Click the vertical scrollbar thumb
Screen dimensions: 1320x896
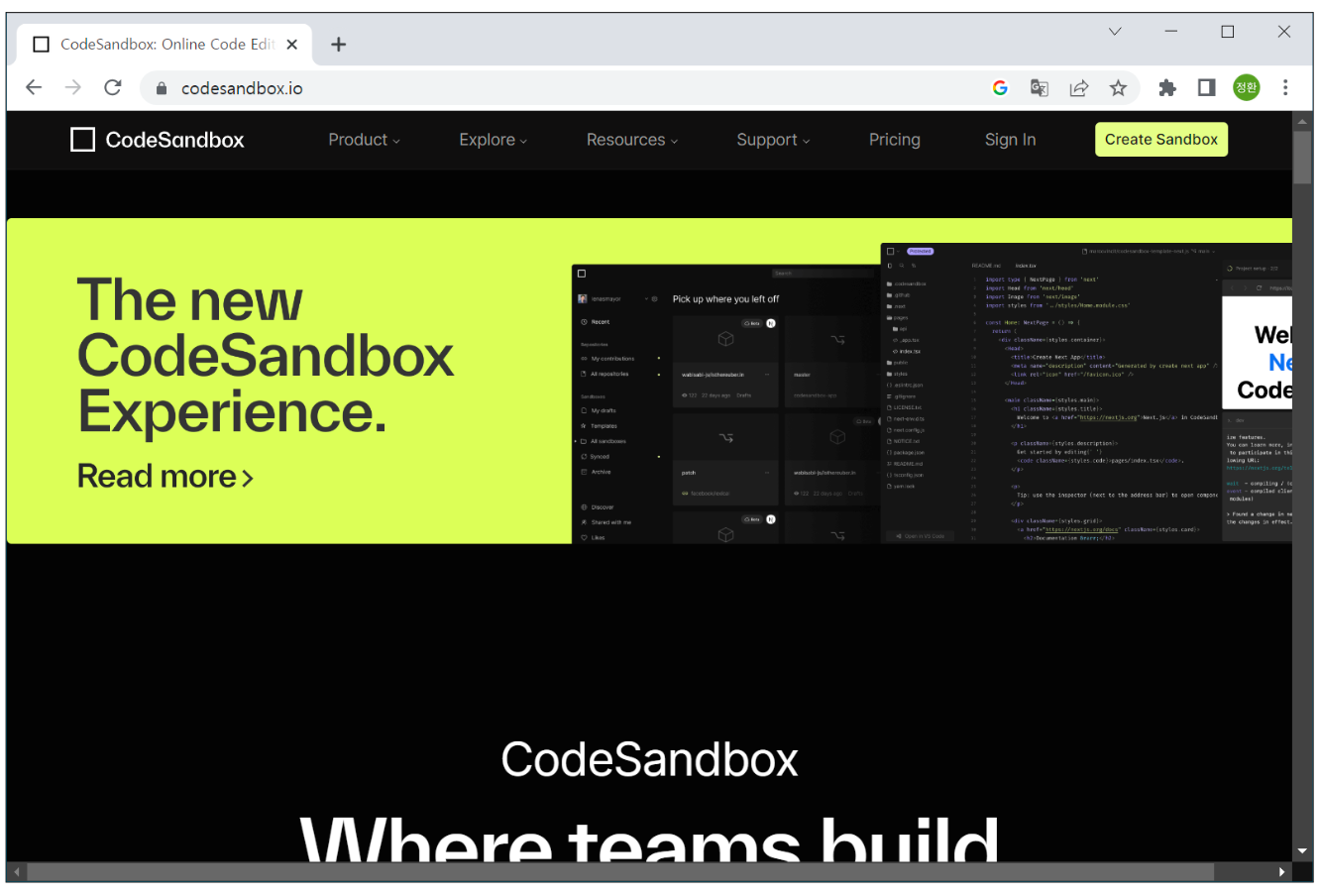(x=1302, y=157)
